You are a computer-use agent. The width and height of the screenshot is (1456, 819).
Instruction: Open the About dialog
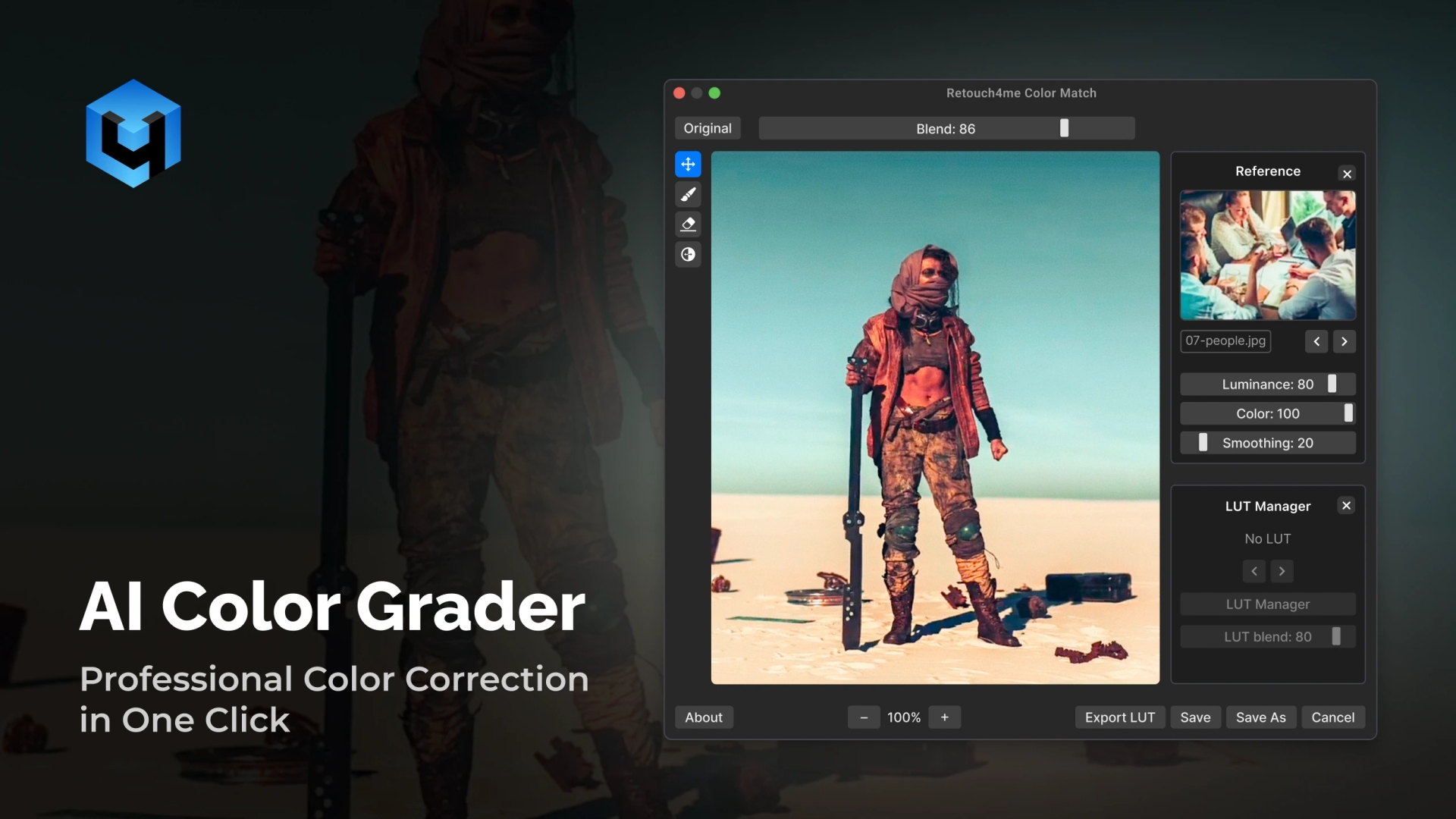coord(703,717)
